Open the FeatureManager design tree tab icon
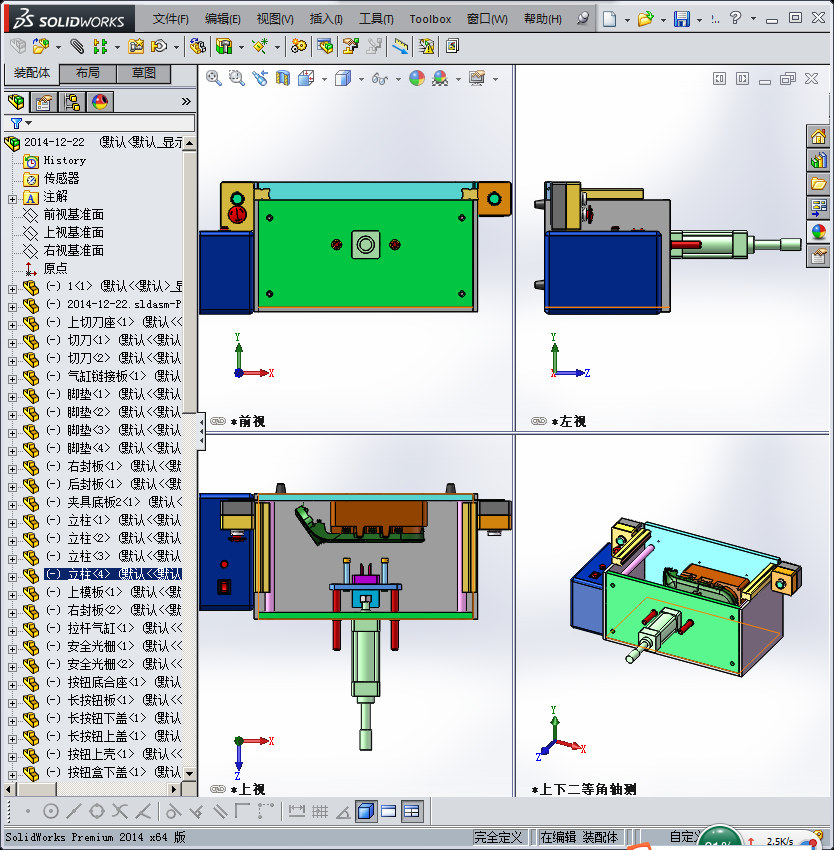This screenshot has height=850, width=834. click(x=16, y=101)
